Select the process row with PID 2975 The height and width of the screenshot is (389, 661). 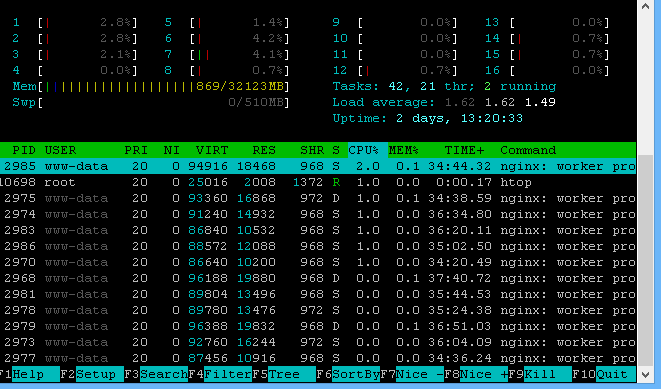click(318, 199)
